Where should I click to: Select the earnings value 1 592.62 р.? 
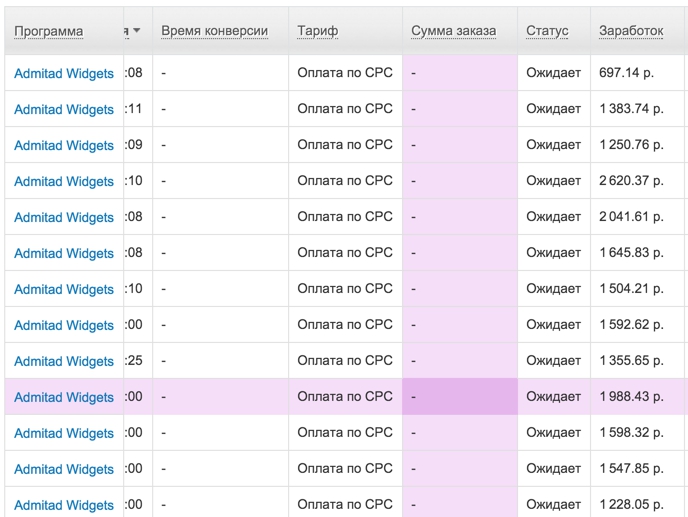(631, 325)
